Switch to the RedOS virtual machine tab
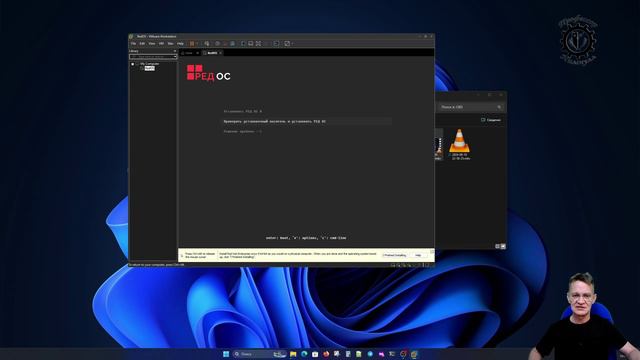The width and height of the screenshot is (640, 360). [212, 53]
